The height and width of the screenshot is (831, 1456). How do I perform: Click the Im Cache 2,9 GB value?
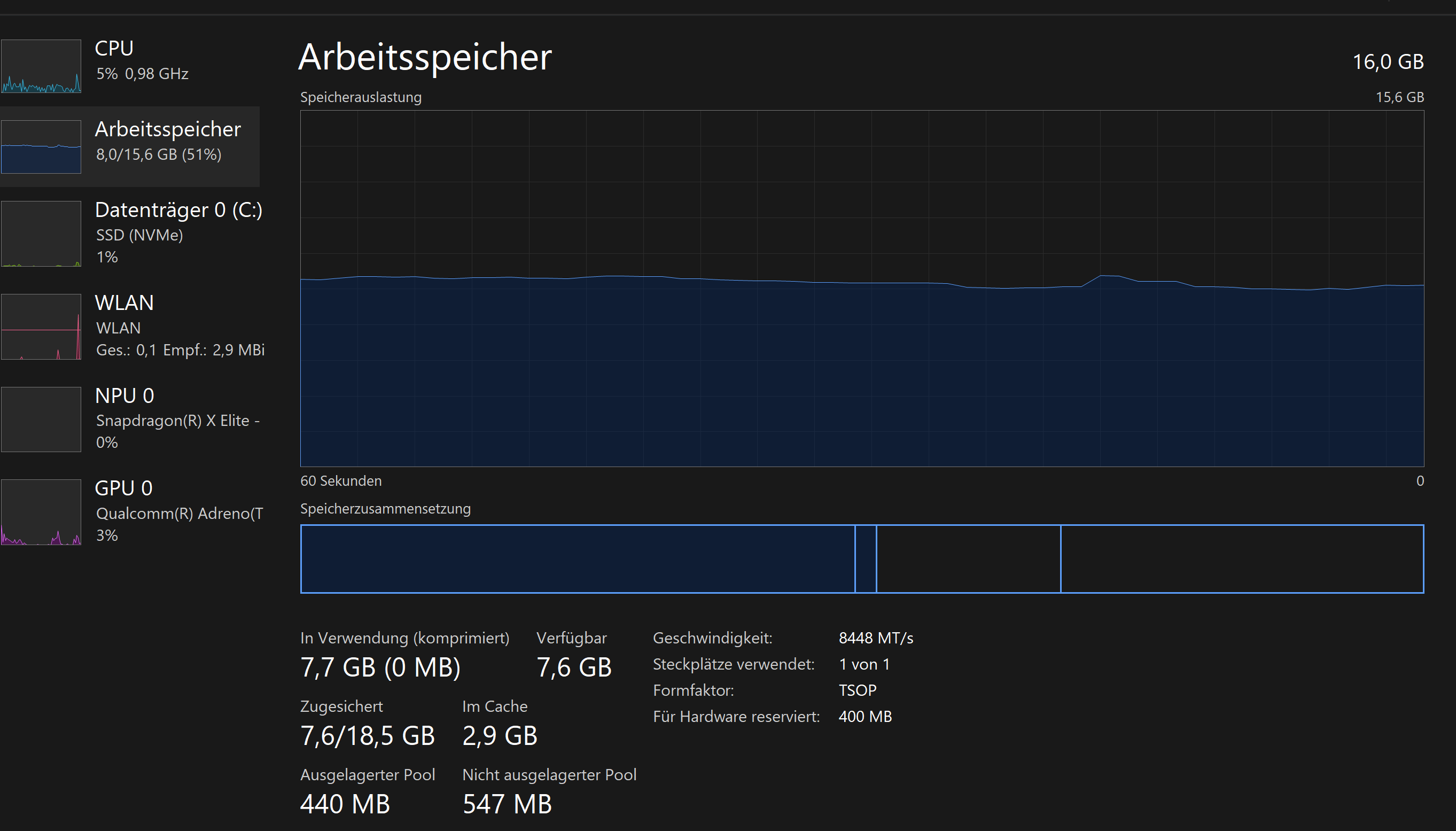[500, 736]
